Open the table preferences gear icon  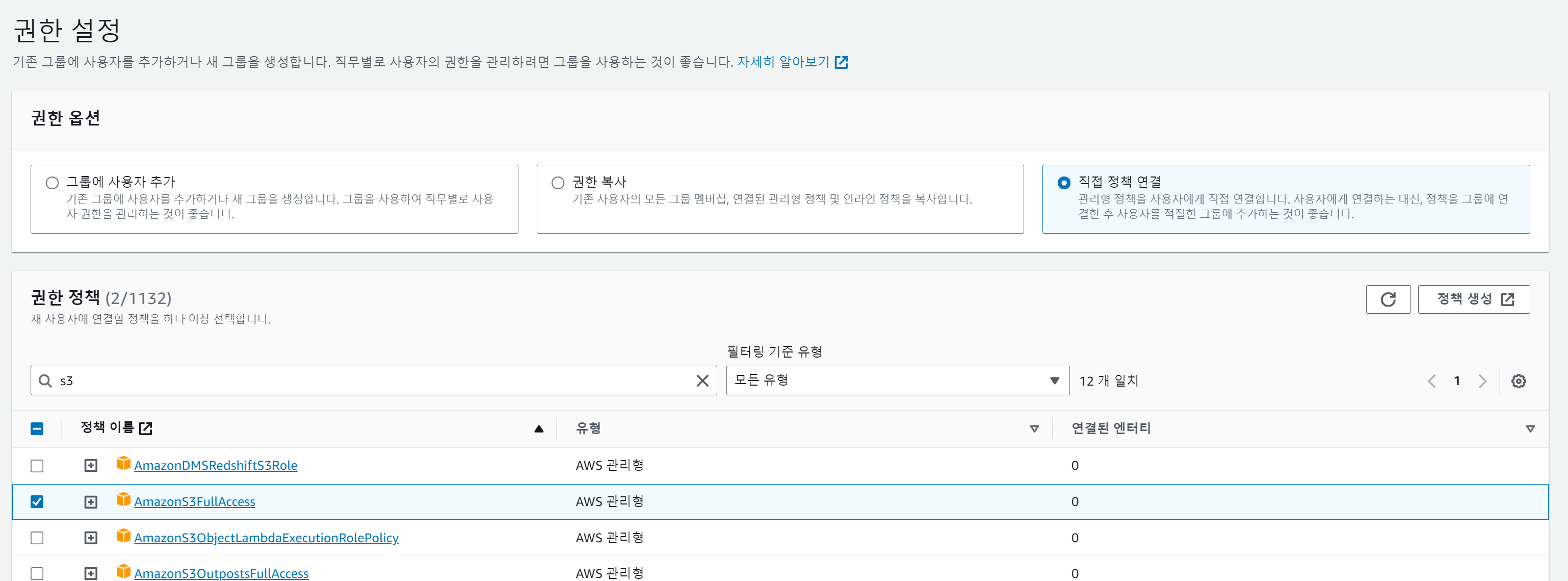coord(1518,381)
